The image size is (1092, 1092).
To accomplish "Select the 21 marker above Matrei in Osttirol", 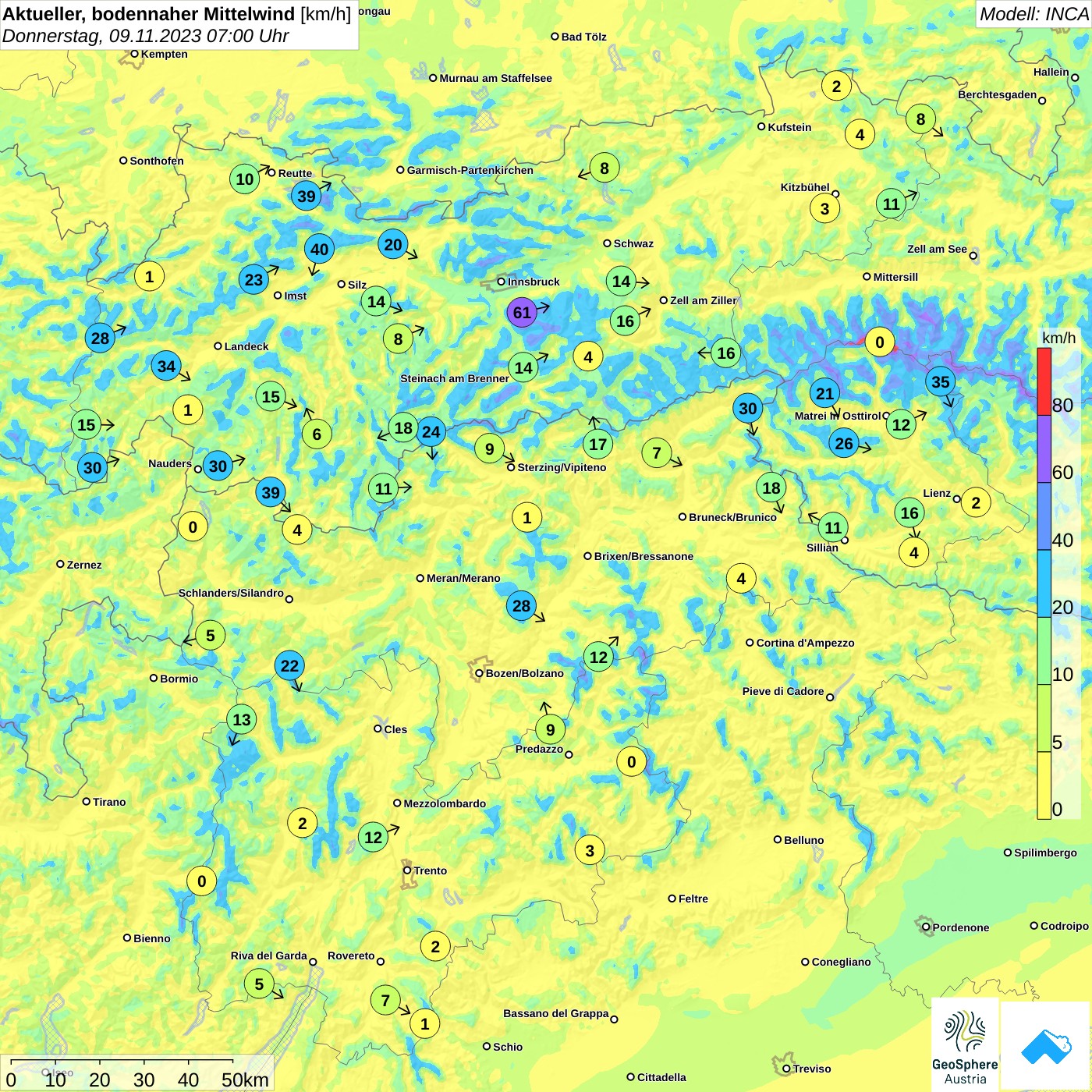I will (x=825, y=394).
